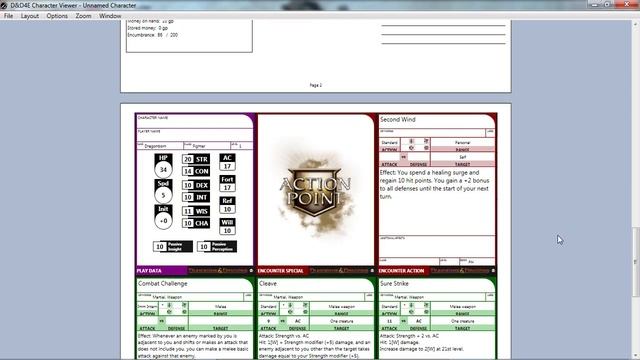The height and width of the screenshot is (360, 640).
Task: Click the Passive Perception 10 box
Action: click(217, 247)
